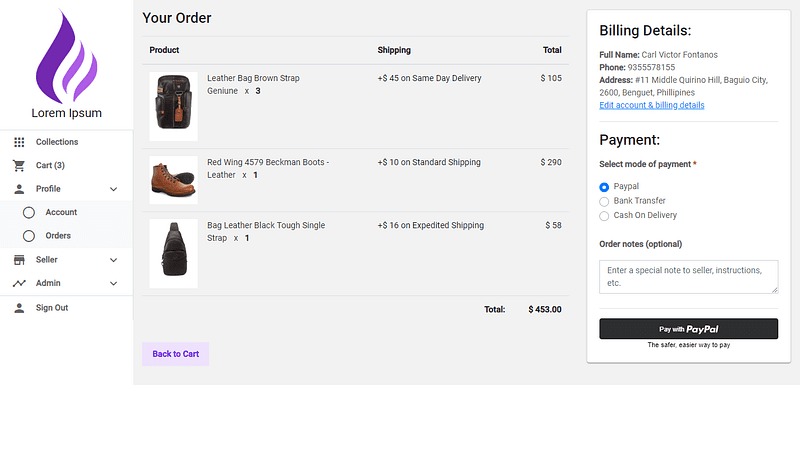Choose Bank Transfer as payment mode
The height and width of the screenshot is (454, 800).
coord(604,201)
